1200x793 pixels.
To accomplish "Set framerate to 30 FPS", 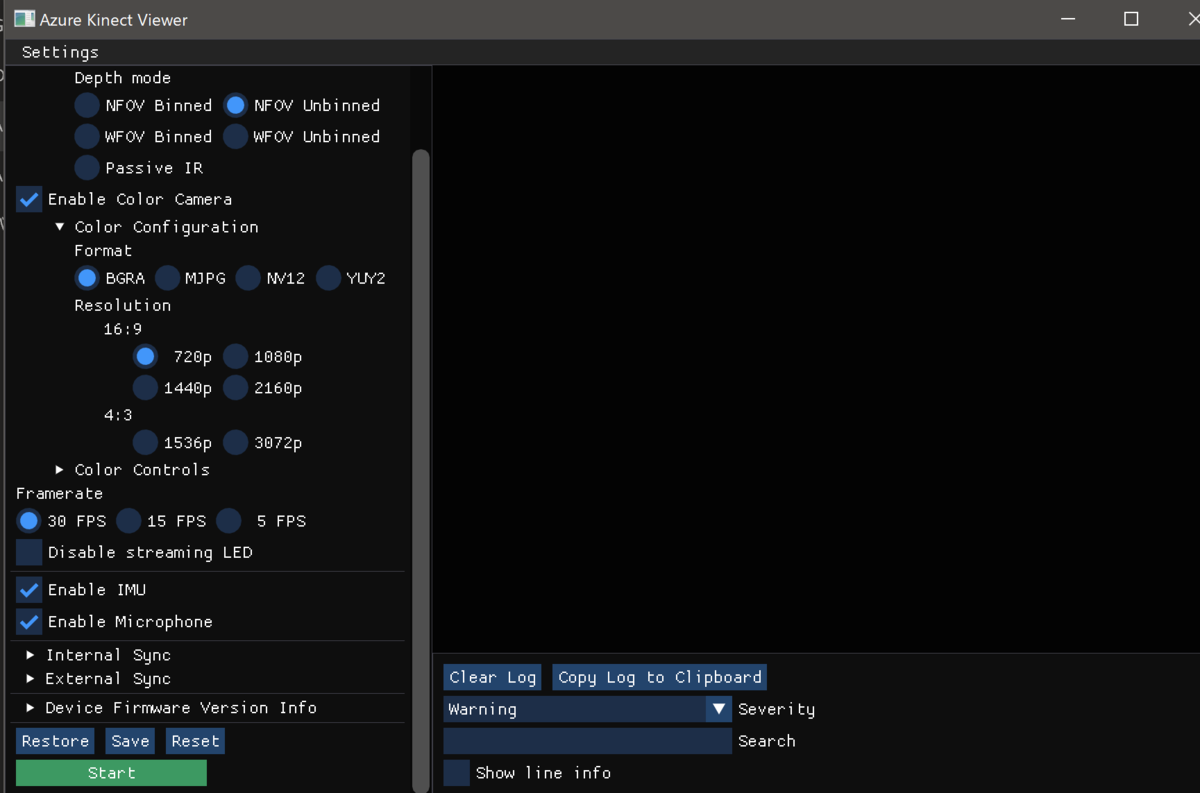I will tap(29, 521).
